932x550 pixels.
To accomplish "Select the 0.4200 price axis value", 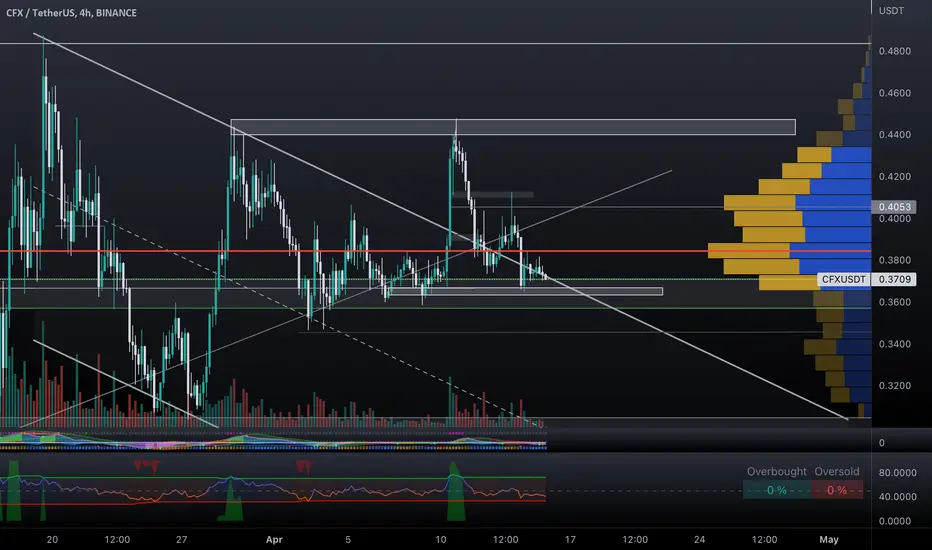I will point(895,177).
